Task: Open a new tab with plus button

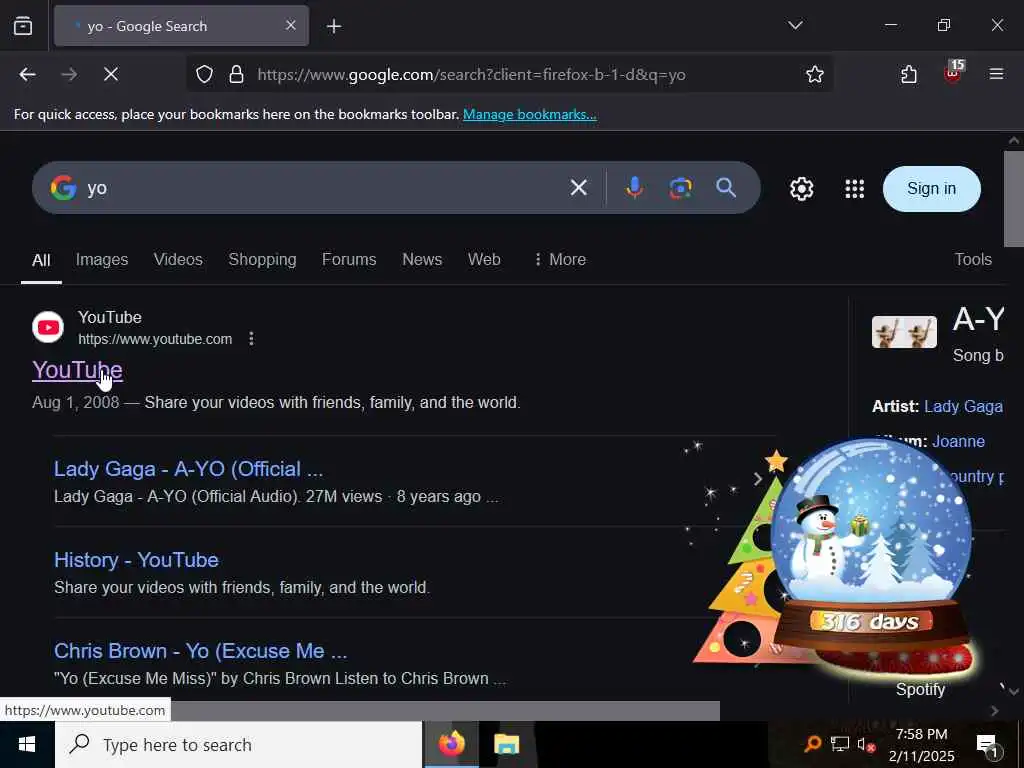Action: tap(334, 26)
